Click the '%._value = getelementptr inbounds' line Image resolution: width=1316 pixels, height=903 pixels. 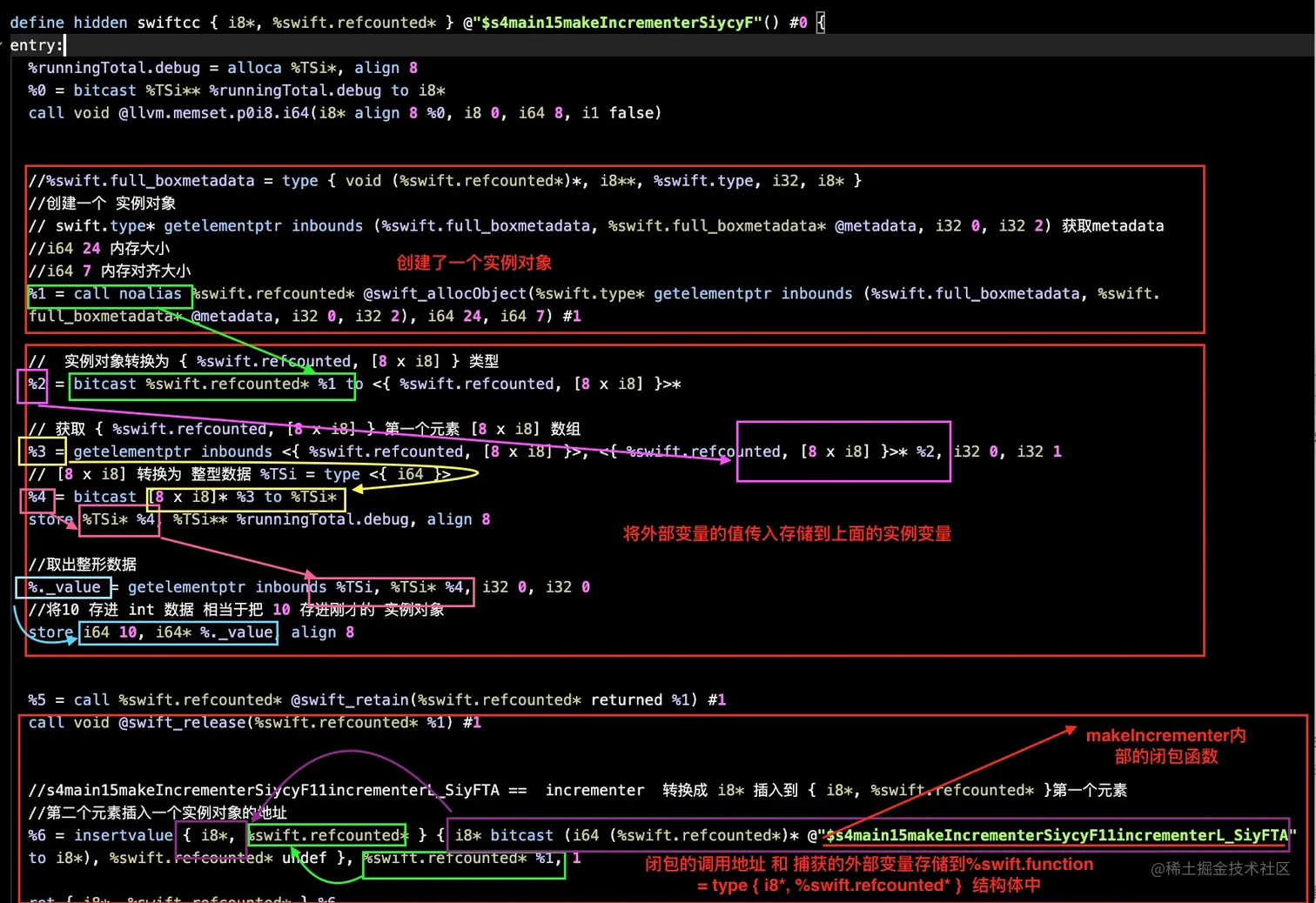pyautogui.click(x=309, y=587)
